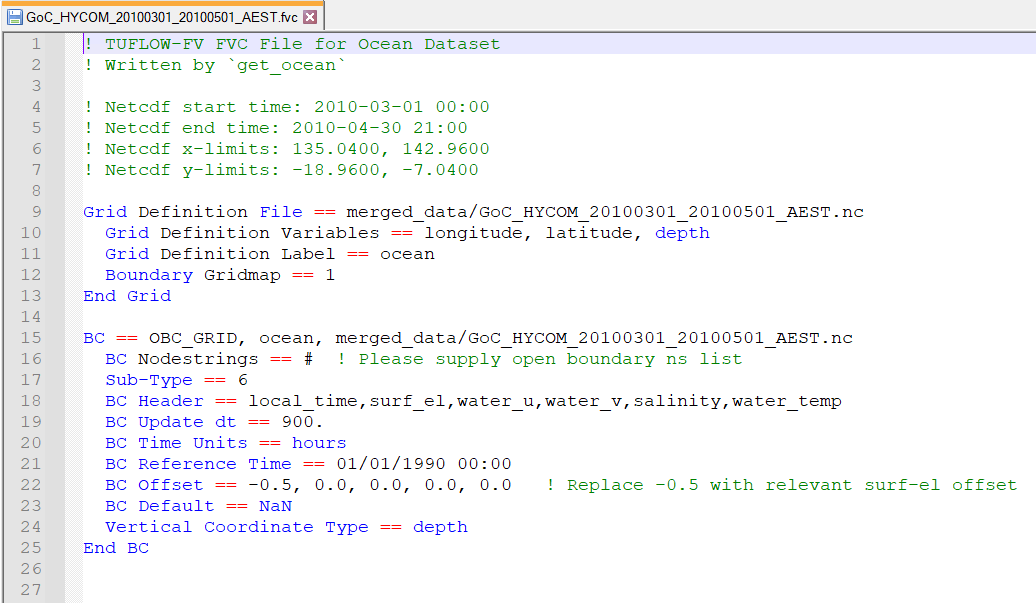The height and width of the screenshot is (603, 1036).
Task: Click the "End BC" statement
Action: point(116,548)
